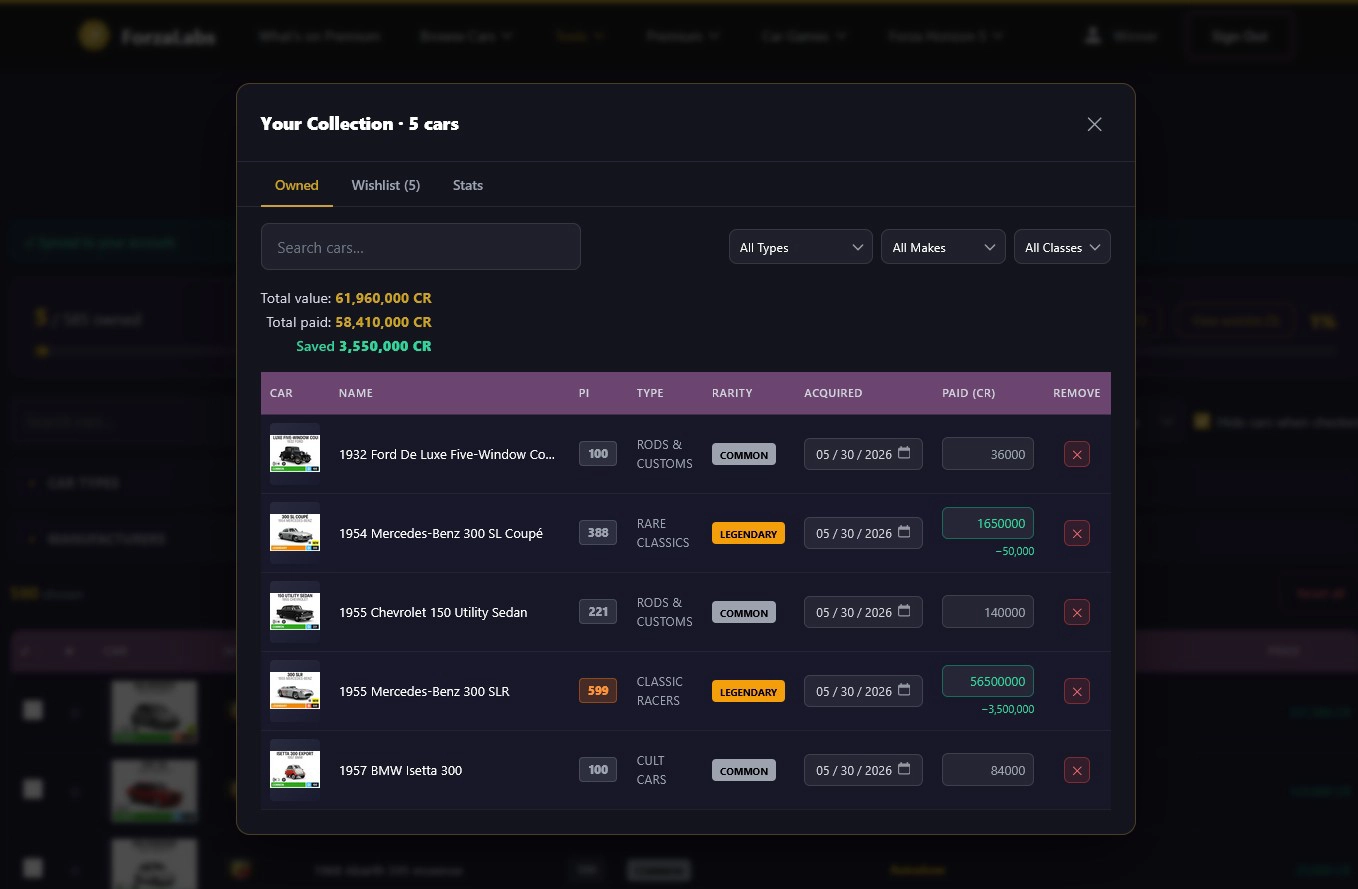The image size is (1358, 889).
Task: Click the Total paid 58,410,000 CR
Action: [384, 322]
